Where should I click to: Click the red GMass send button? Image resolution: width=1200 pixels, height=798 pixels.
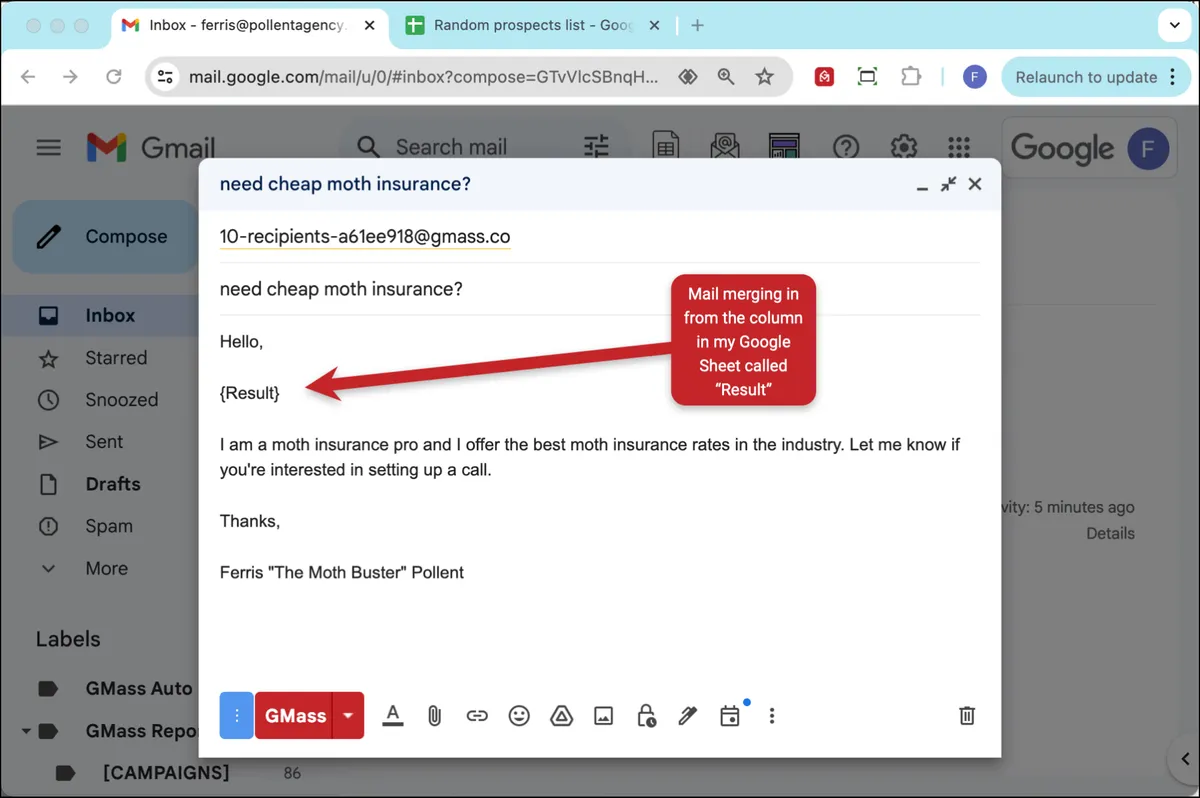coord(294,715)
